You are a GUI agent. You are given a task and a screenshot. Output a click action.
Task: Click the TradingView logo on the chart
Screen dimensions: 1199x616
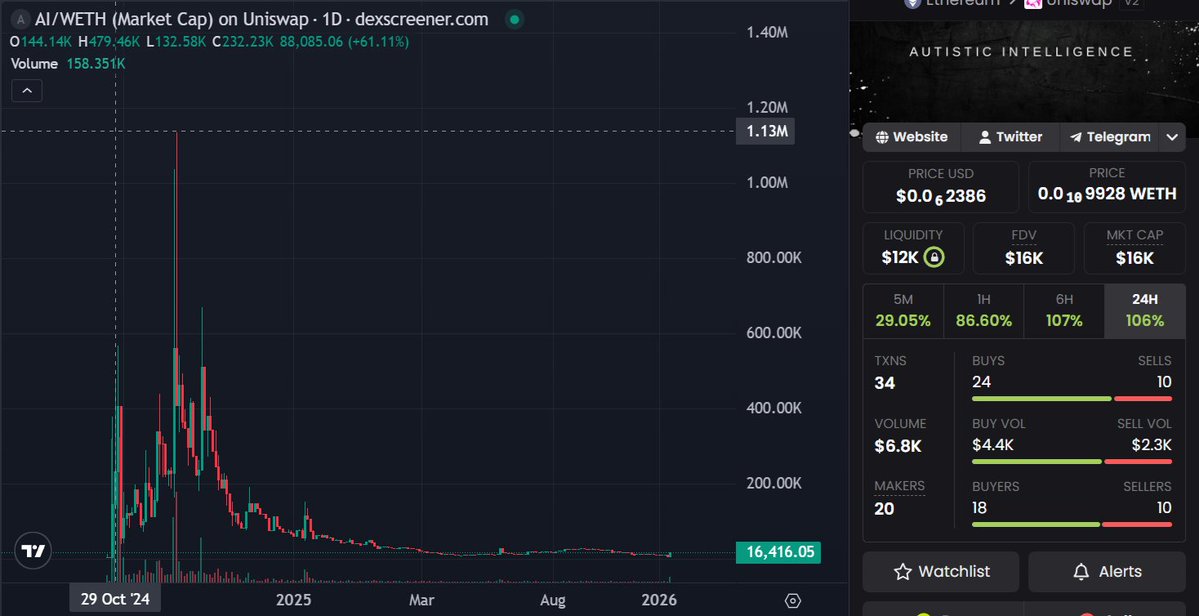coord(33,550)
